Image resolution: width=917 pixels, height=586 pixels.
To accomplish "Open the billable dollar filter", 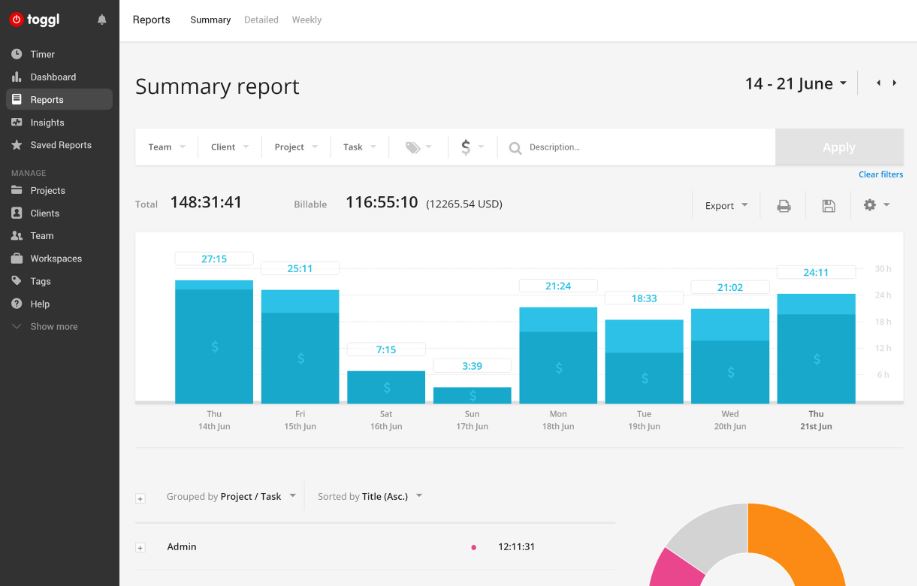I will click(471, 147).
